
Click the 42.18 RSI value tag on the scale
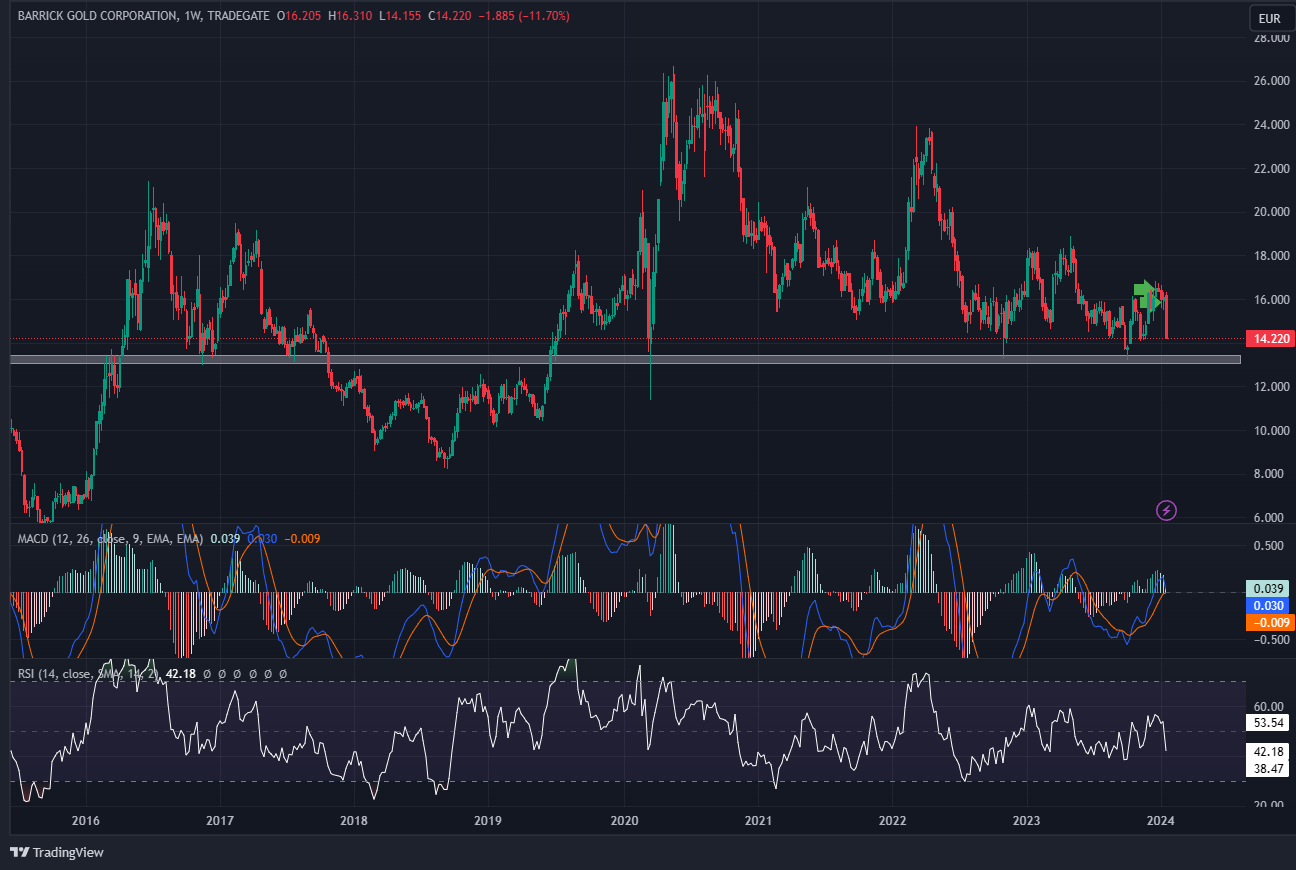[1266, 753]
